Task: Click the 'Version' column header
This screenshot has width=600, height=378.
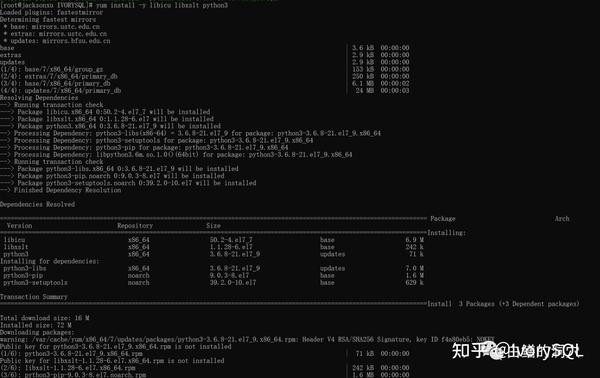Action: tap(20, 226)
